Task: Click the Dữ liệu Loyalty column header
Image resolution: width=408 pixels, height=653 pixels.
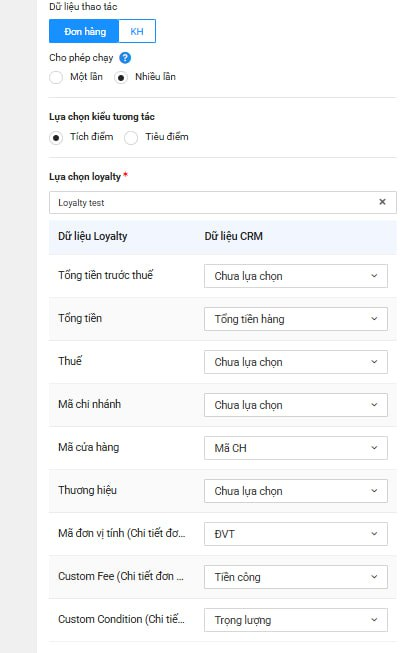Action: 92,236
